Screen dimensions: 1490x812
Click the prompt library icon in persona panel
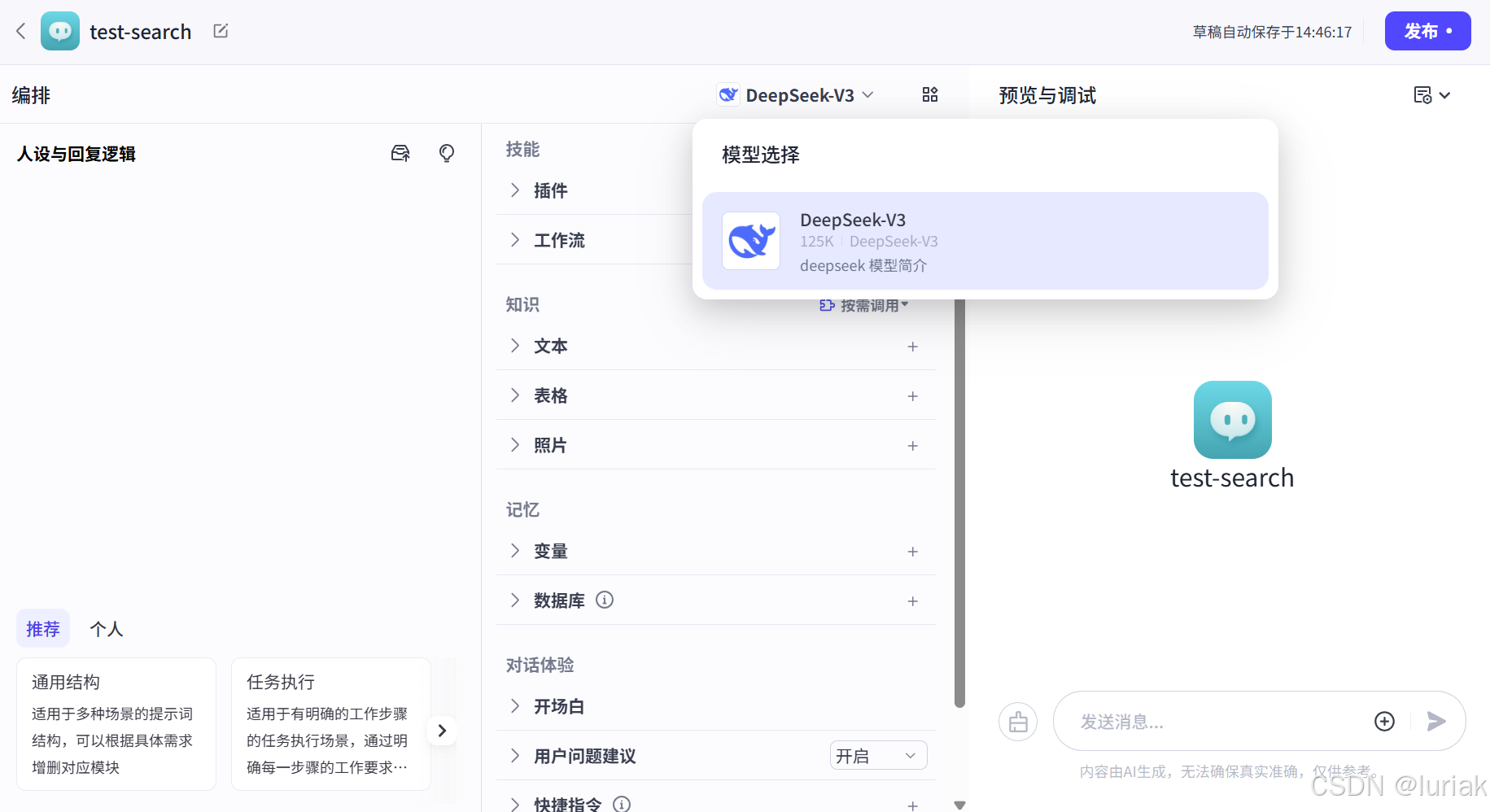pyautogui.click(x=400, y=153)
